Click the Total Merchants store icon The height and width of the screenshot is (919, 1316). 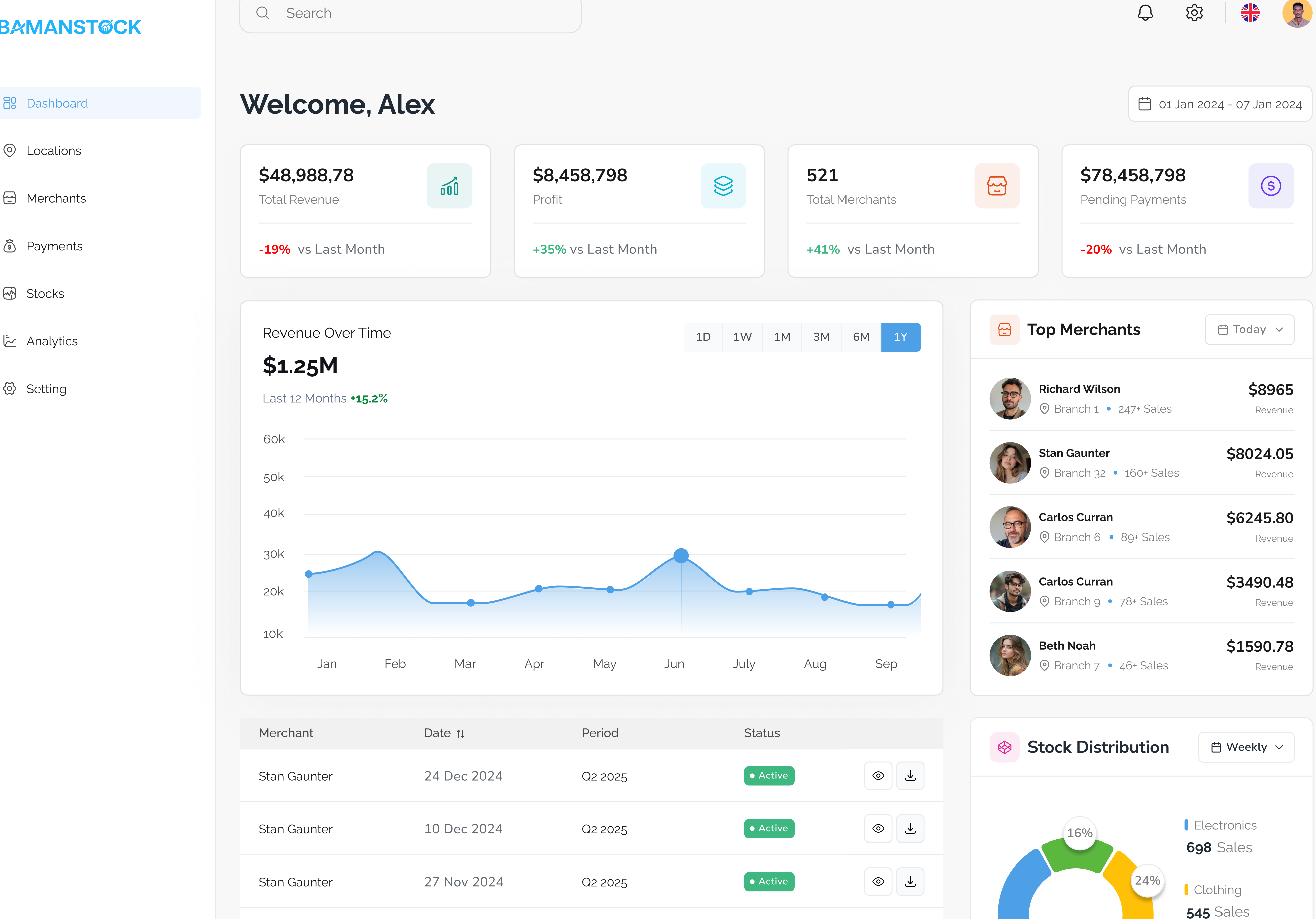pyautogui.click(x=997, y=186)
